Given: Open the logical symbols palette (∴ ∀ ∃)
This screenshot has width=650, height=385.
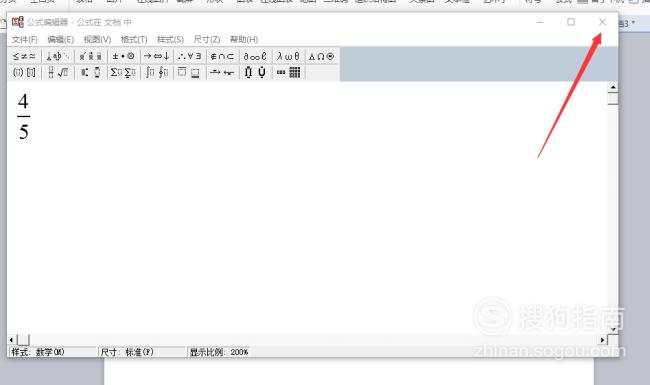Looking at the screenshot, I should [x=189, y=56].
